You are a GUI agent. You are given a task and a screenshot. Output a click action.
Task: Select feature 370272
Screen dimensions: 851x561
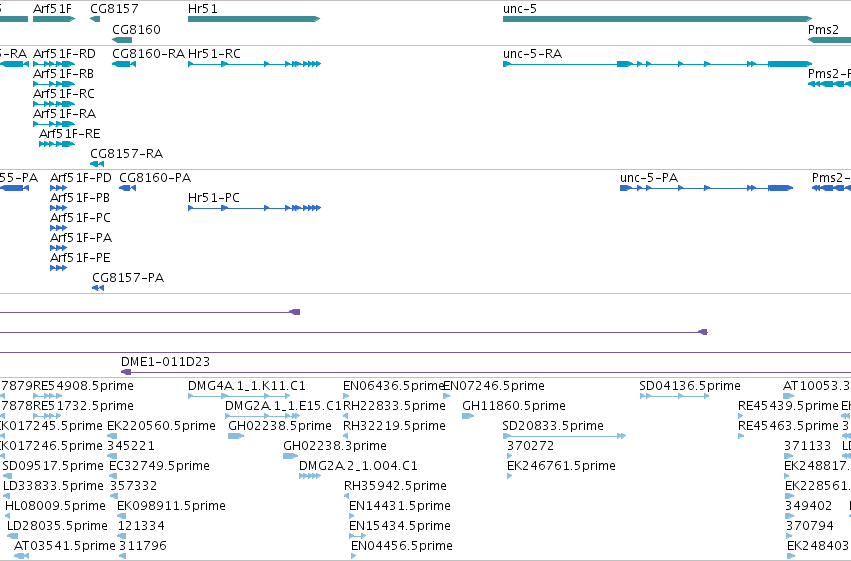(x=530, y=446)
